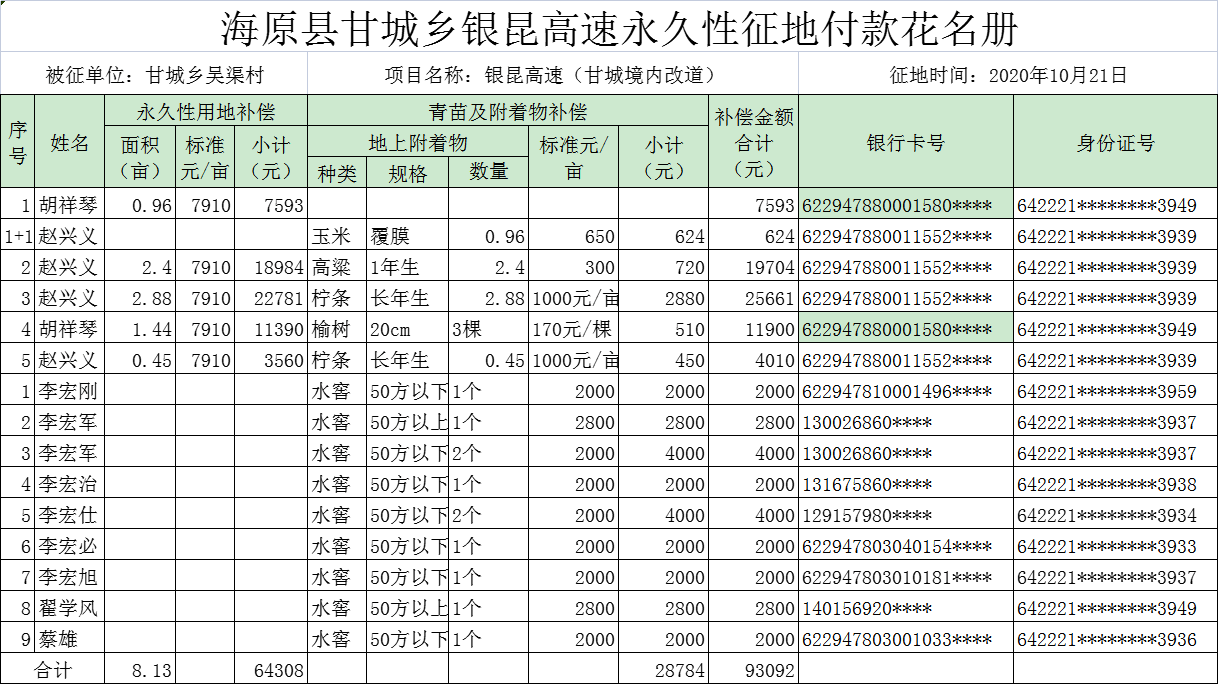Click the 永久性用地补偿 header cell
Viewport: 1218px width, 684px height.
coord(206,111)
